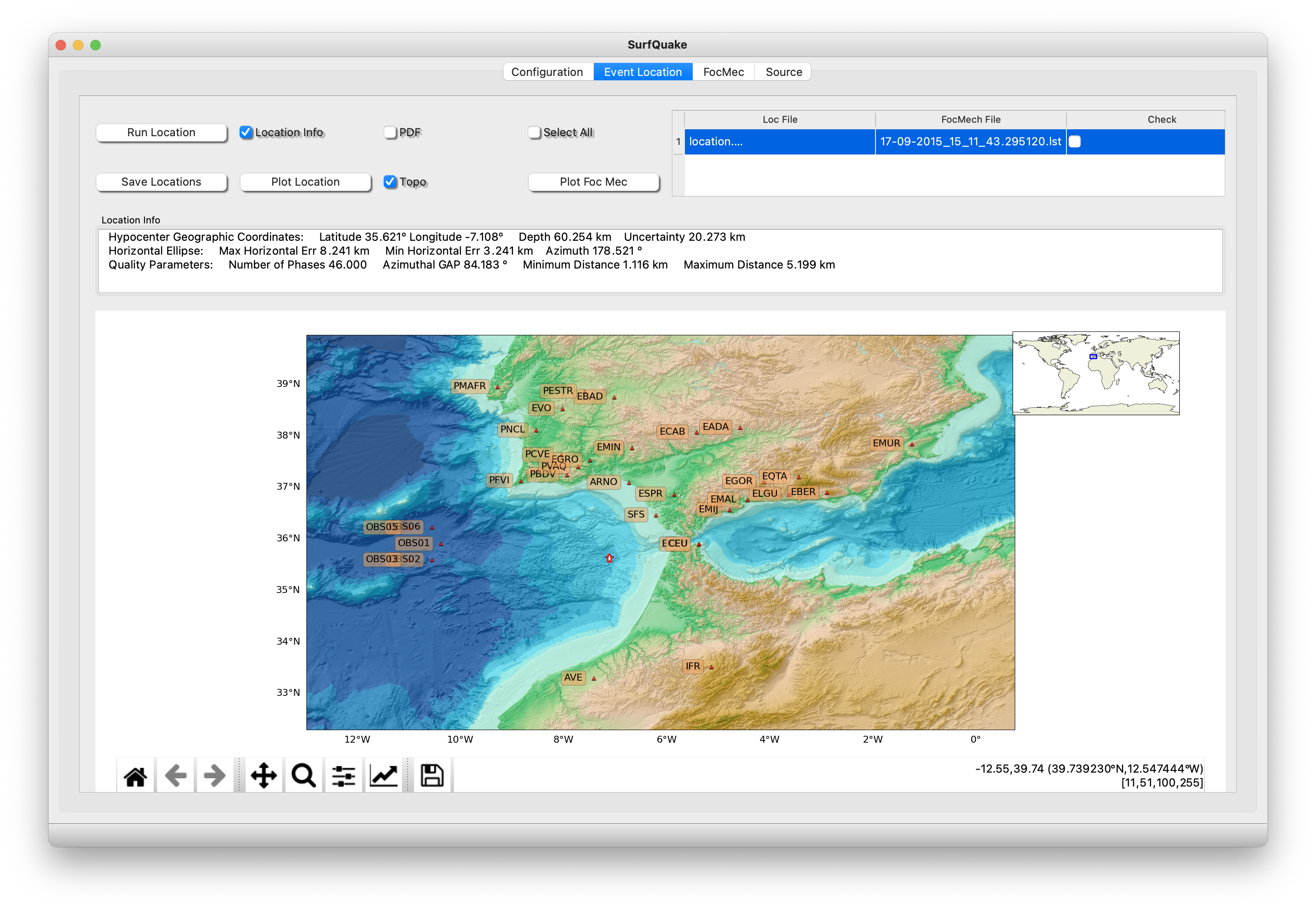Open Configure subplots sliders icon
The image size is (1316, 911).
click(344, 776)
